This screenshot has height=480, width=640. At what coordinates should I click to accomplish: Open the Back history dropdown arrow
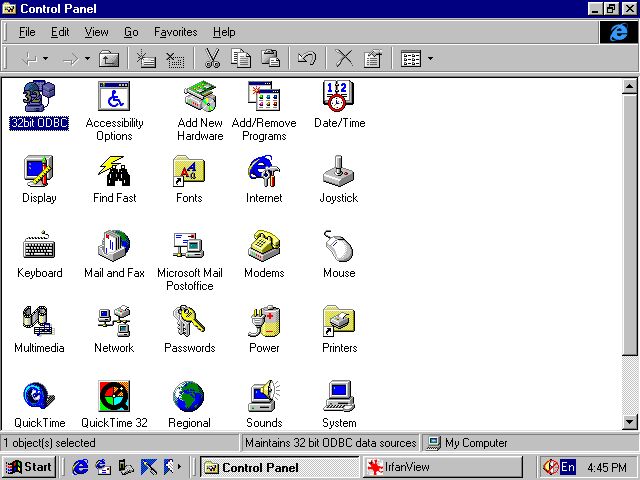click(46, 59)
